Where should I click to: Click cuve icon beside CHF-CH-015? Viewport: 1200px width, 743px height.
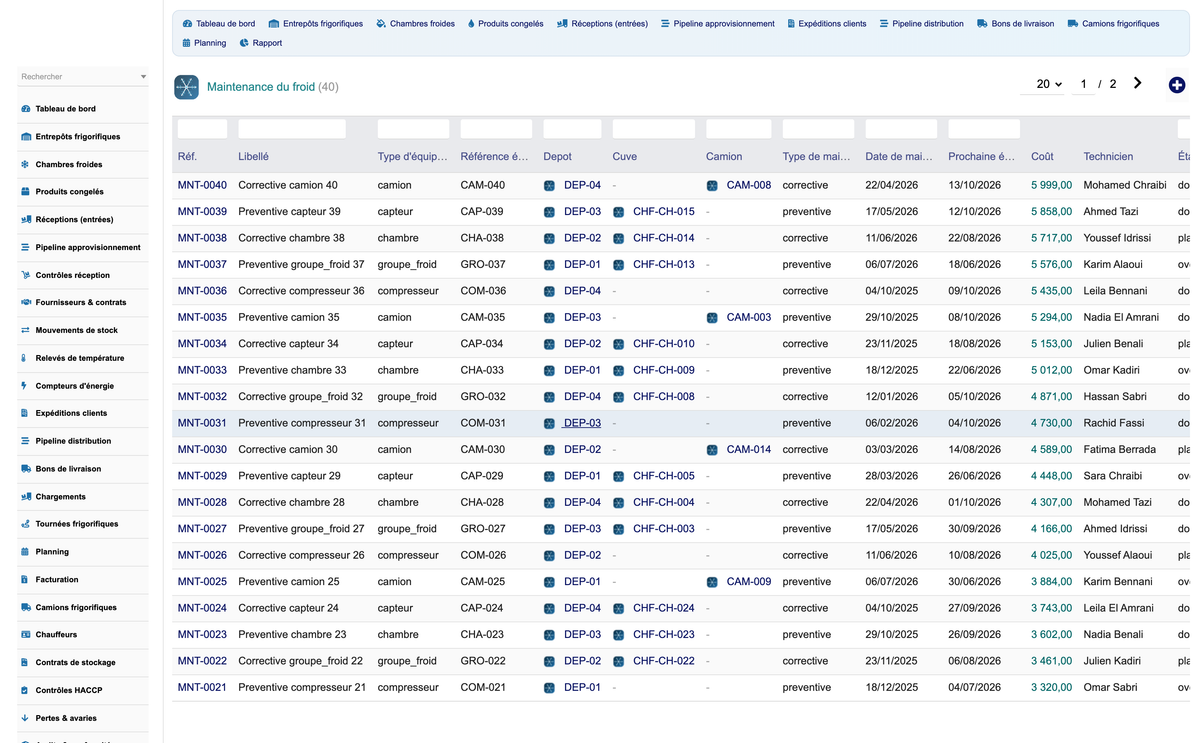click(619, 212)
